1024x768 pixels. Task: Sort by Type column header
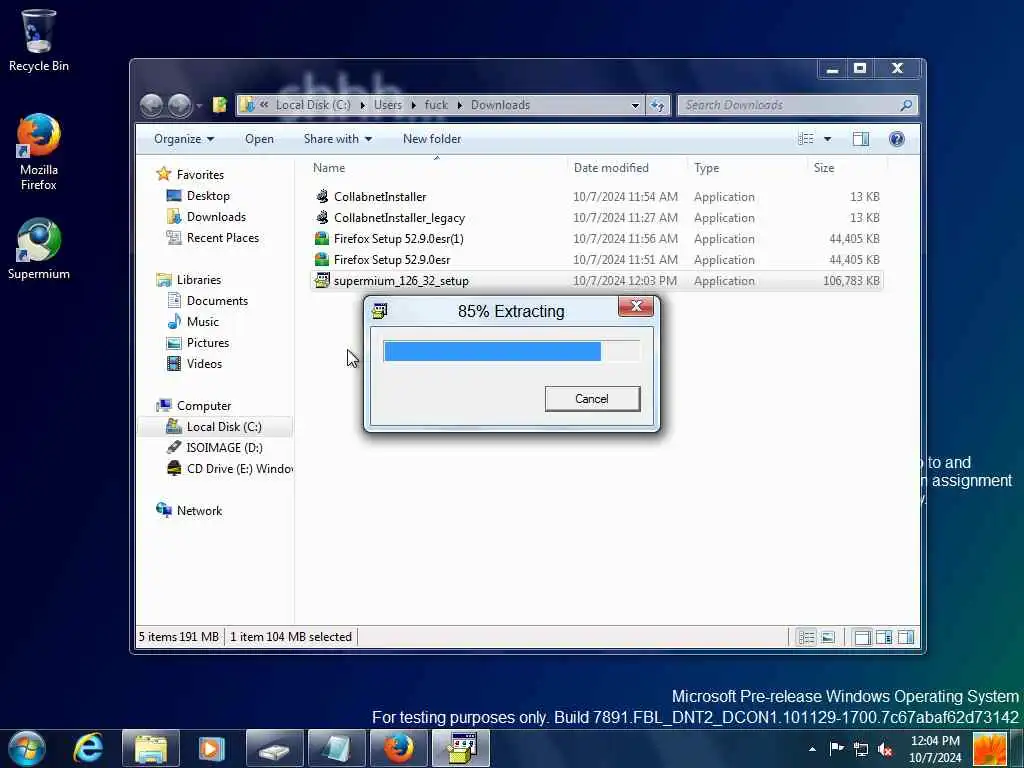tap(747, 168)
